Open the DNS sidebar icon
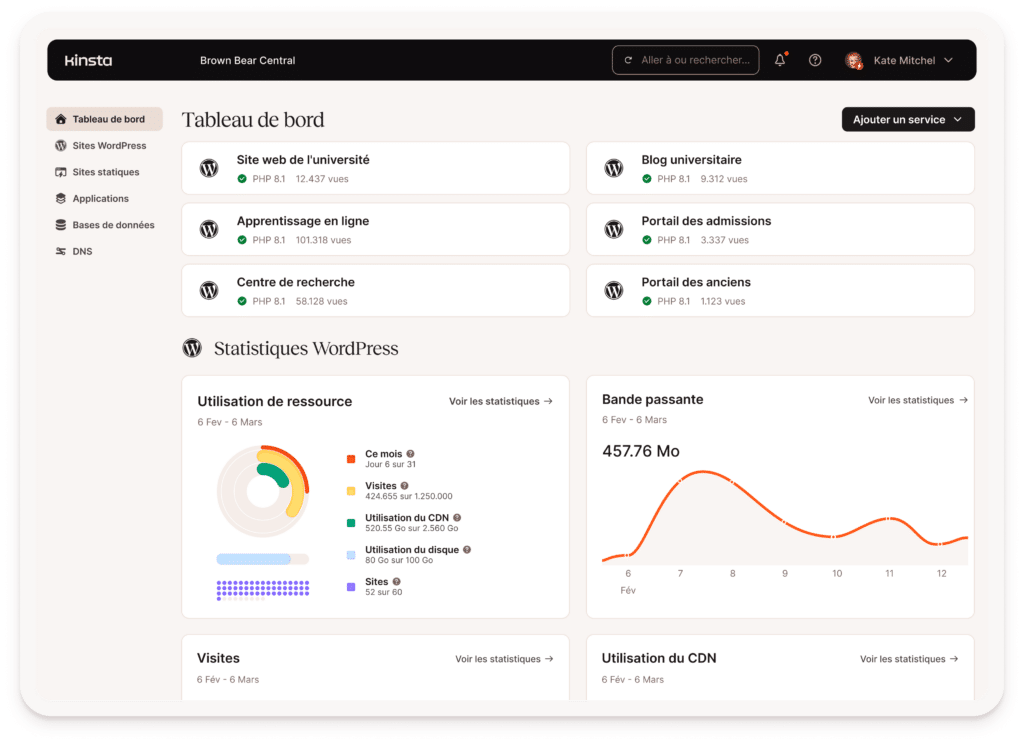The image size is (1024, 744). 62,251
